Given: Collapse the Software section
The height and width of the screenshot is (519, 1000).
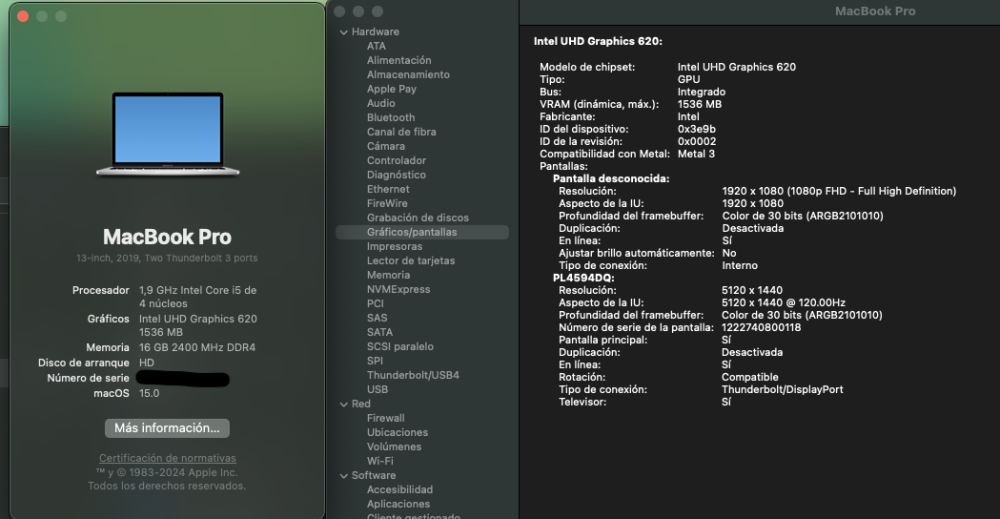Looking at the screenshot, I should pyautogui.click(x=344, y=476).
